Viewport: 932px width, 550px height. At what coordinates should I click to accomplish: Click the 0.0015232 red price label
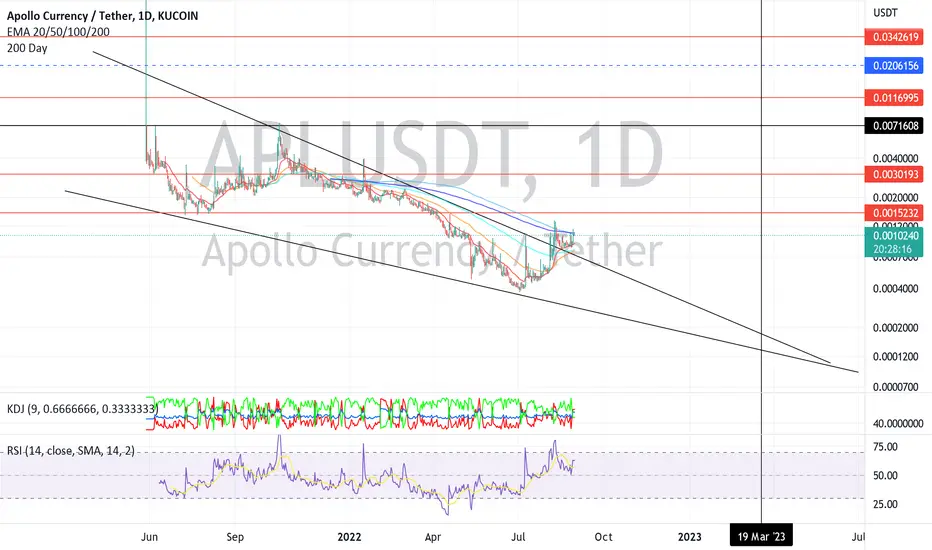point(895,213)
